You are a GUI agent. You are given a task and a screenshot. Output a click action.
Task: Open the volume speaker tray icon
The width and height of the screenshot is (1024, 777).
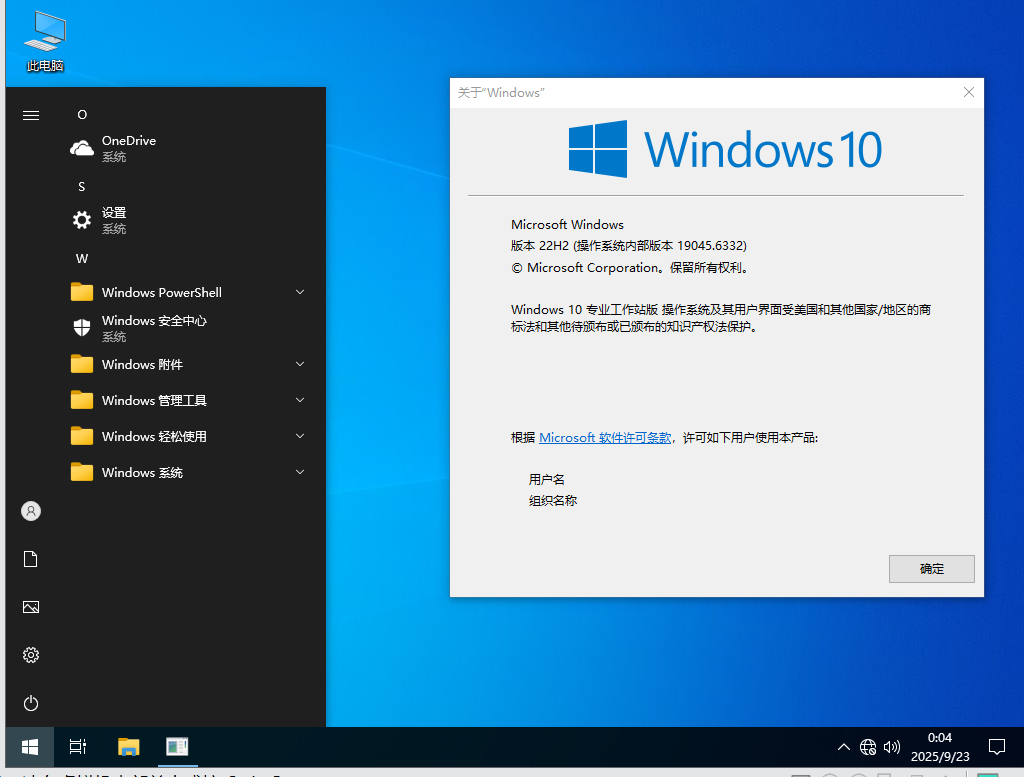click(x=891, y=747)
